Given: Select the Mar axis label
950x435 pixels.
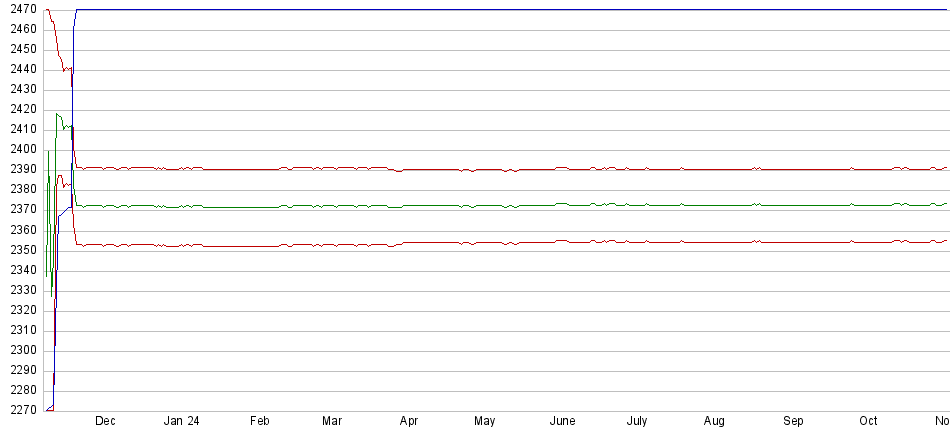Looking at the screenshot, I should pos(332,421).
